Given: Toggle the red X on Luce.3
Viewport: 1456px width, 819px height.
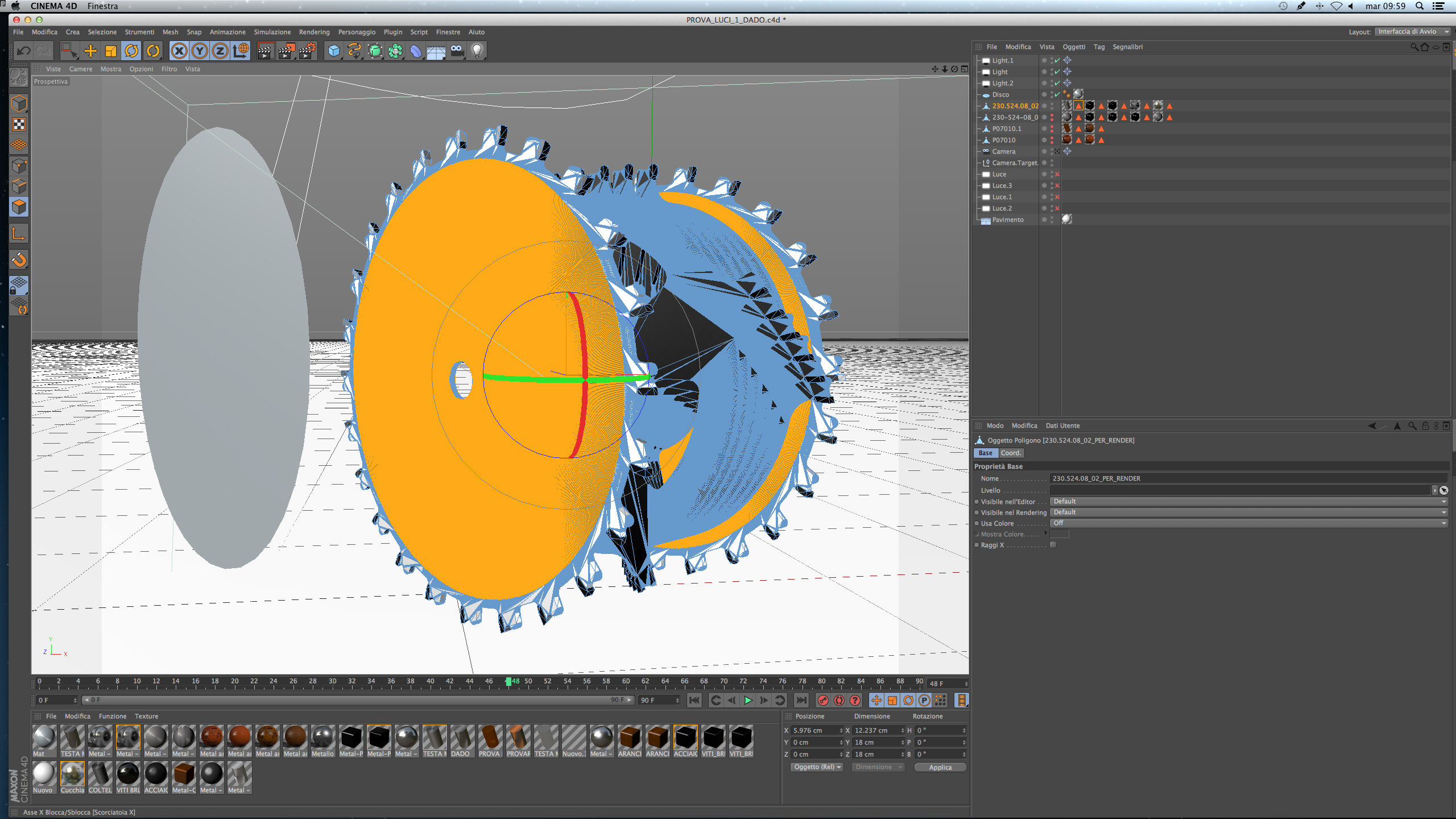Looking at the screenshot, I should point(1057,186).
